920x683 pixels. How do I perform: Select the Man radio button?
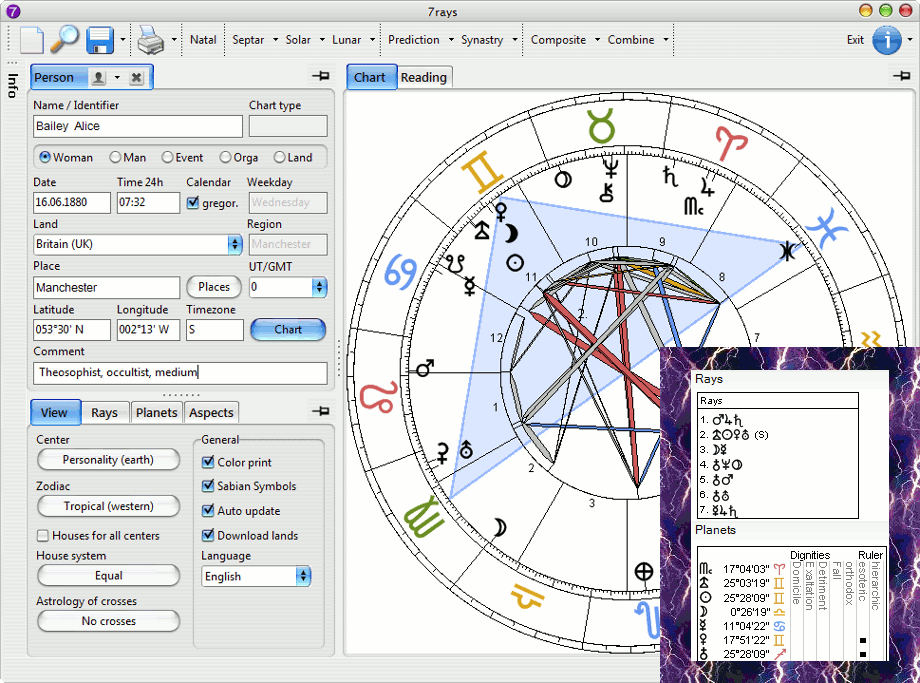[x=116, y=158]
